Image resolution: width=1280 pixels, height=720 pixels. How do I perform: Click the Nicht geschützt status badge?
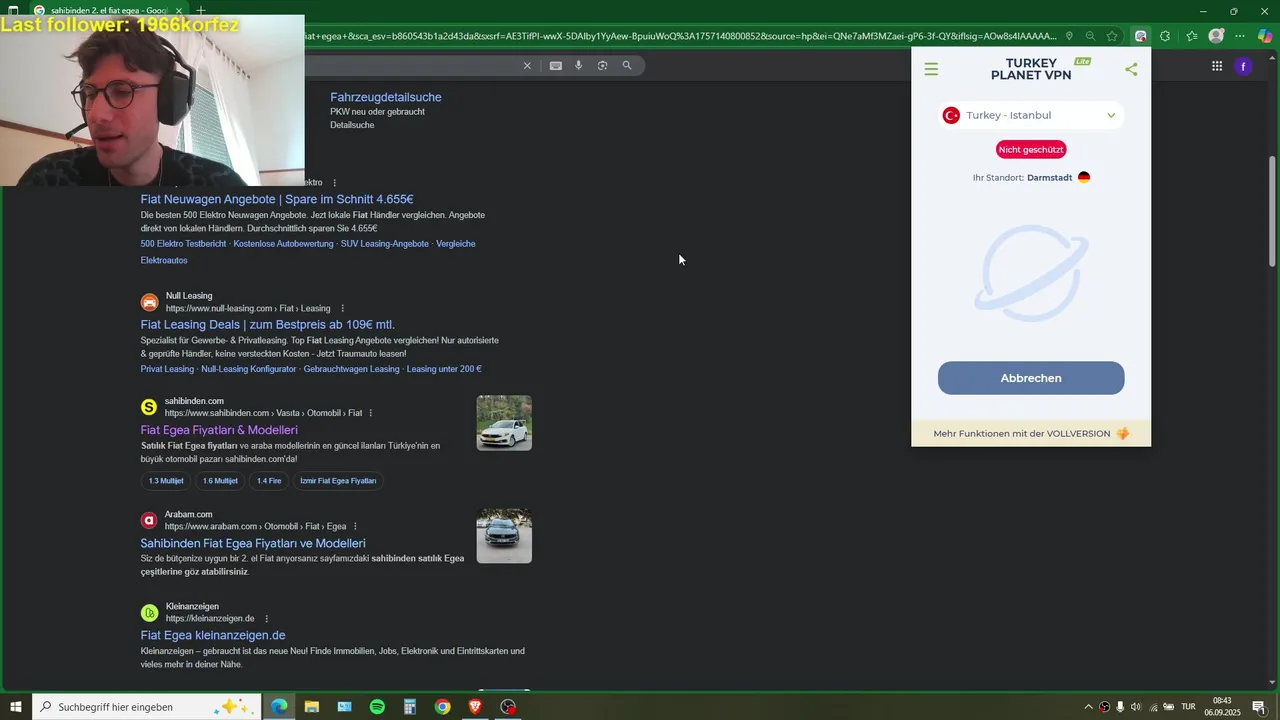[x=1031, y=150]
